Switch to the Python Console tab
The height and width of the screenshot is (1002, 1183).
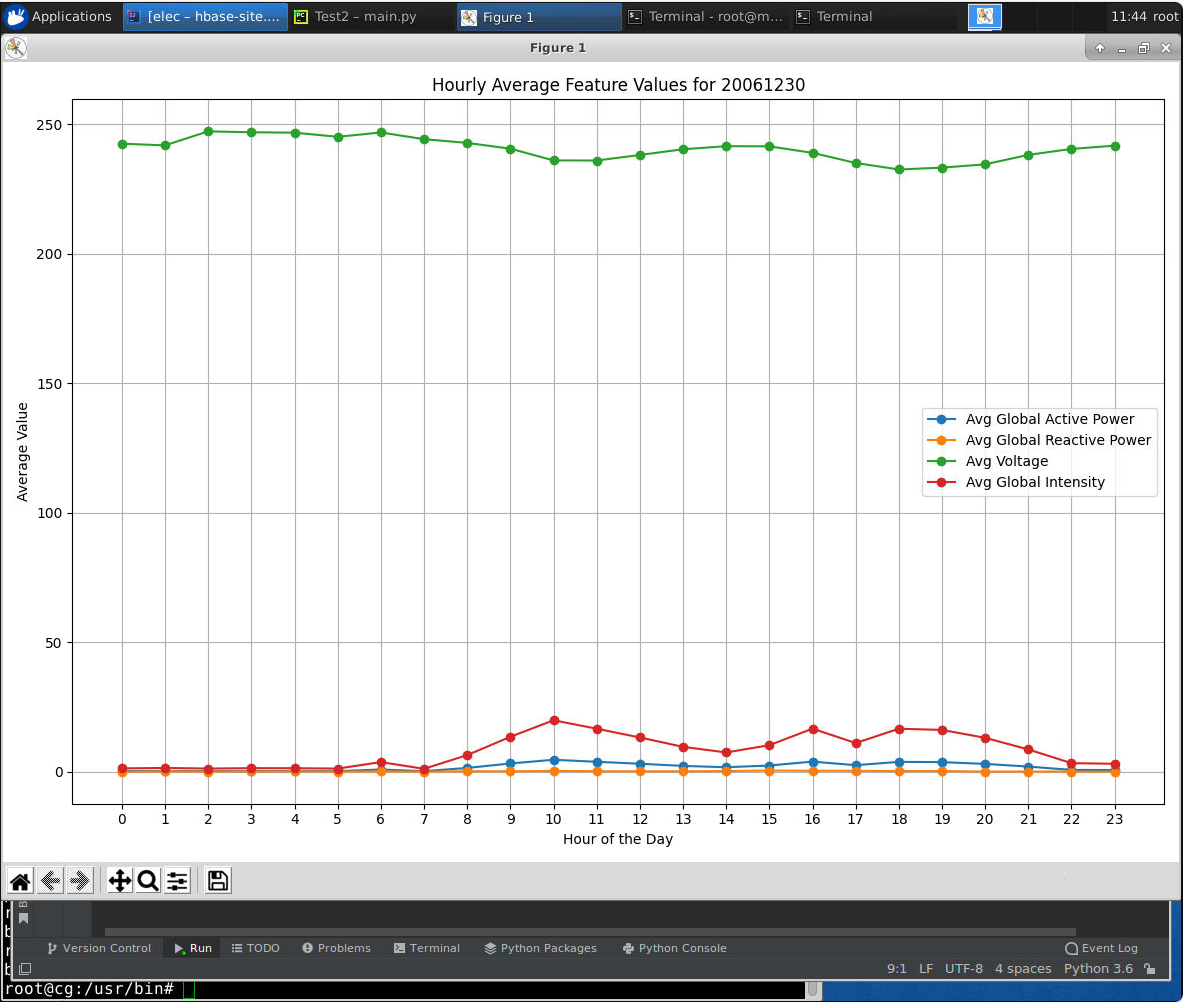674,948
